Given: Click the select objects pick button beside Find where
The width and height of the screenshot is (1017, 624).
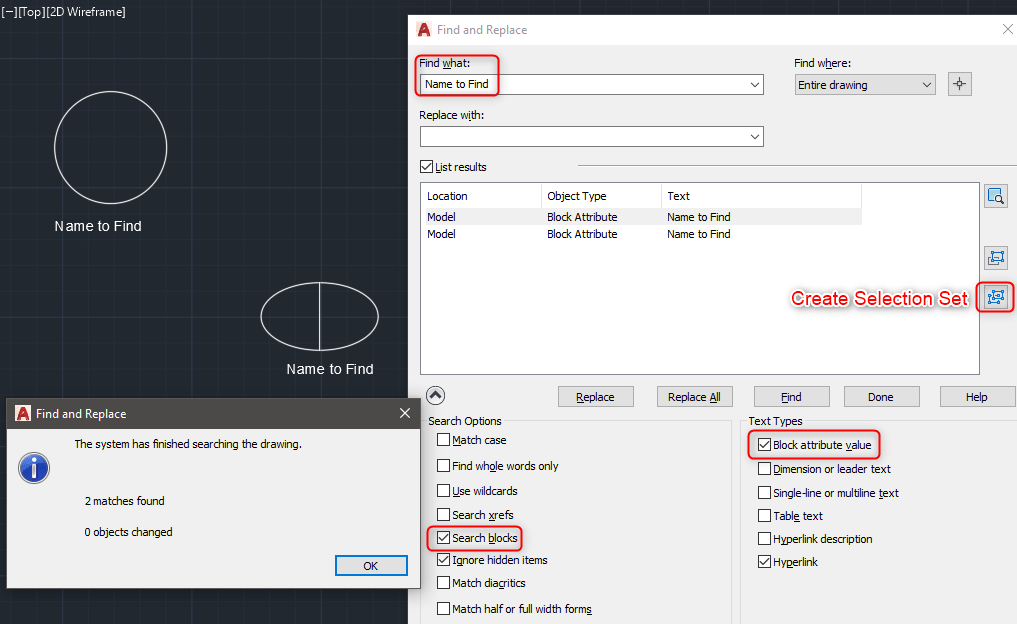Looking at the screenshot, I should 959,84.
